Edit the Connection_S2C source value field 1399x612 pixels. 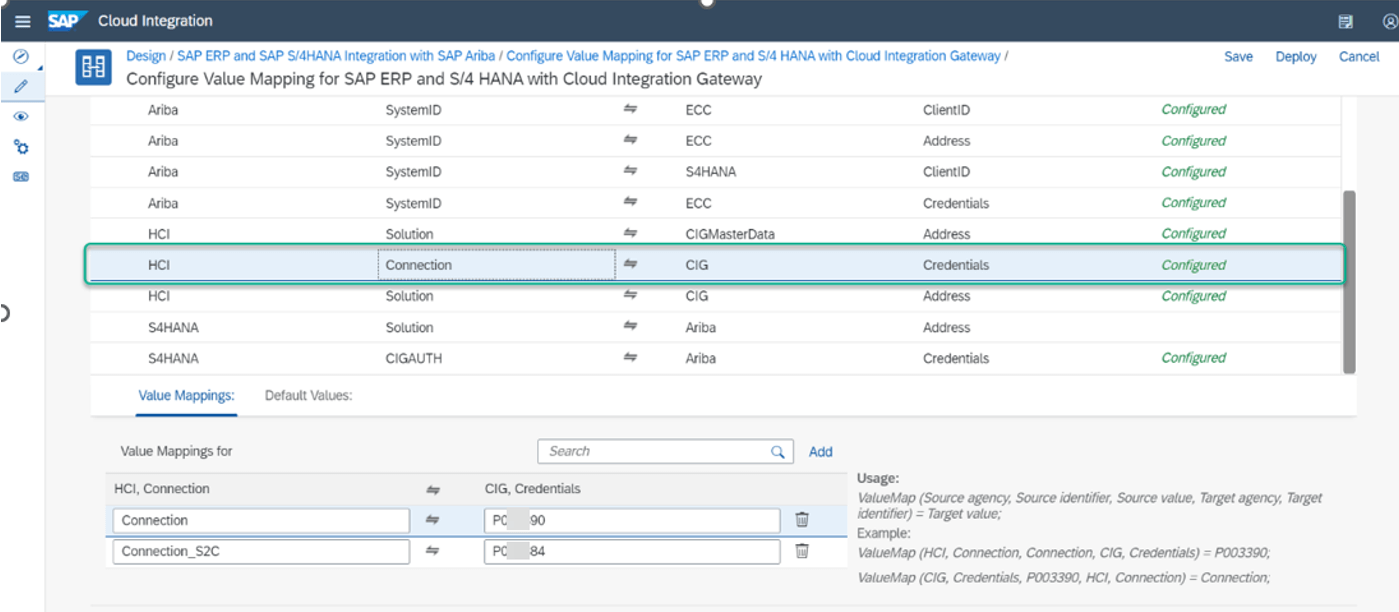pos(261,551)
